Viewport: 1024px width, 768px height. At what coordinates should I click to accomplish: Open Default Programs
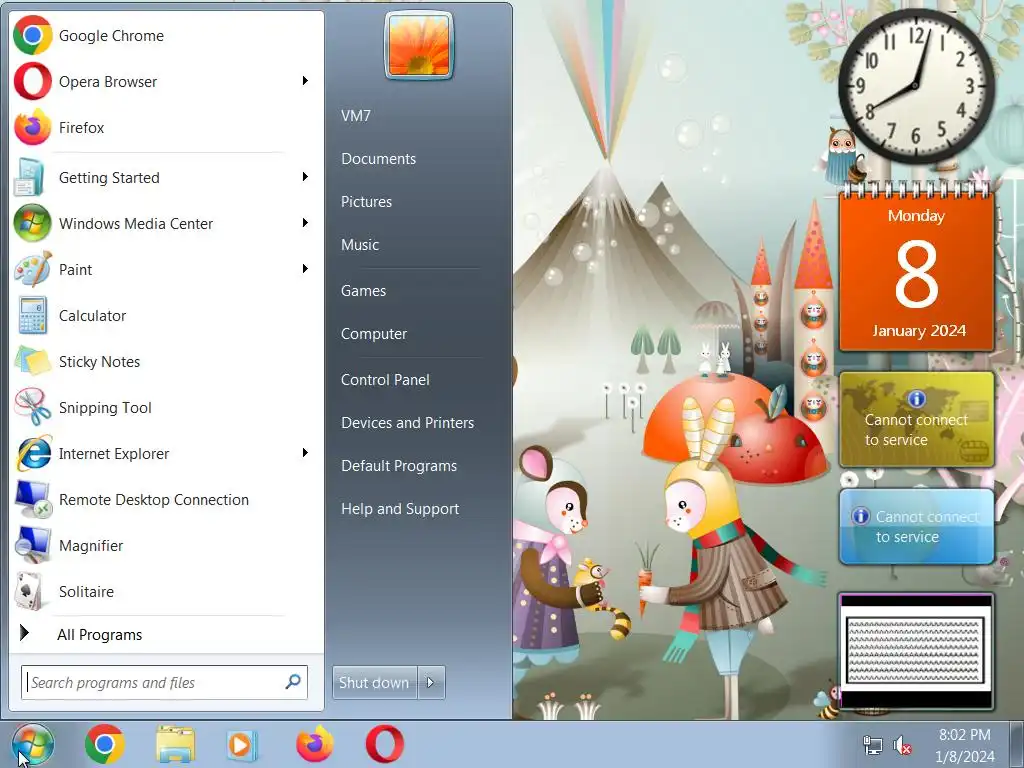point(399,466)
